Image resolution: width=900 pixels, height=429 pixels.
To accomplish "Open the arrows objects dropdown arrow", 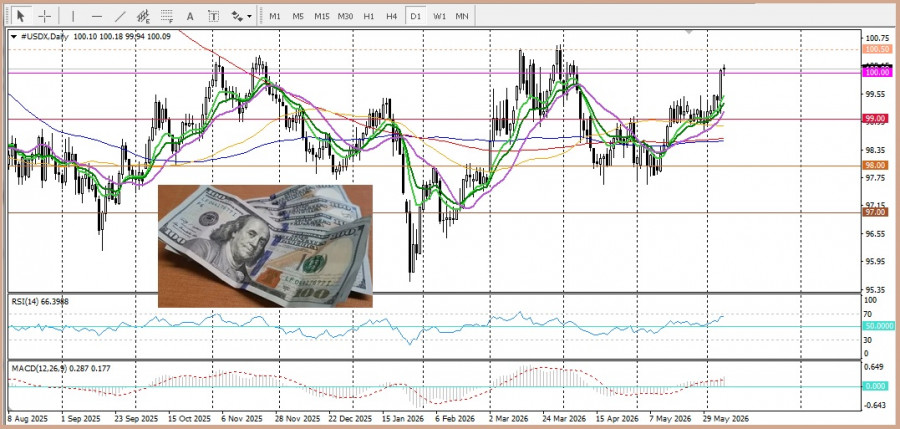I will pyautogui.click(x=249, y=17).
